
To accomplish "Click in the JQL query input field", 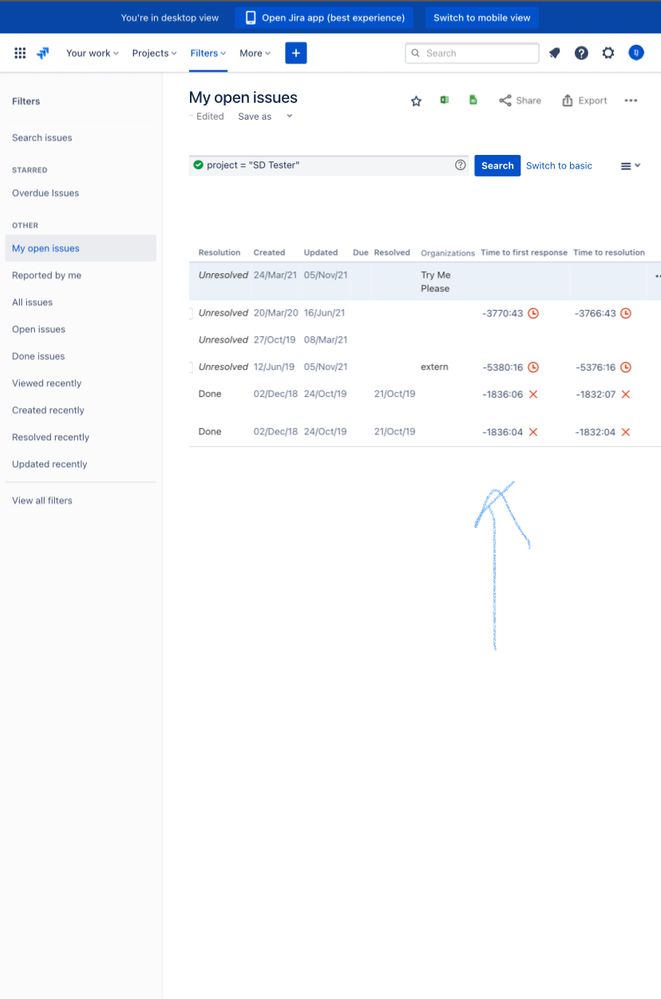I will (x=328, y=165).
